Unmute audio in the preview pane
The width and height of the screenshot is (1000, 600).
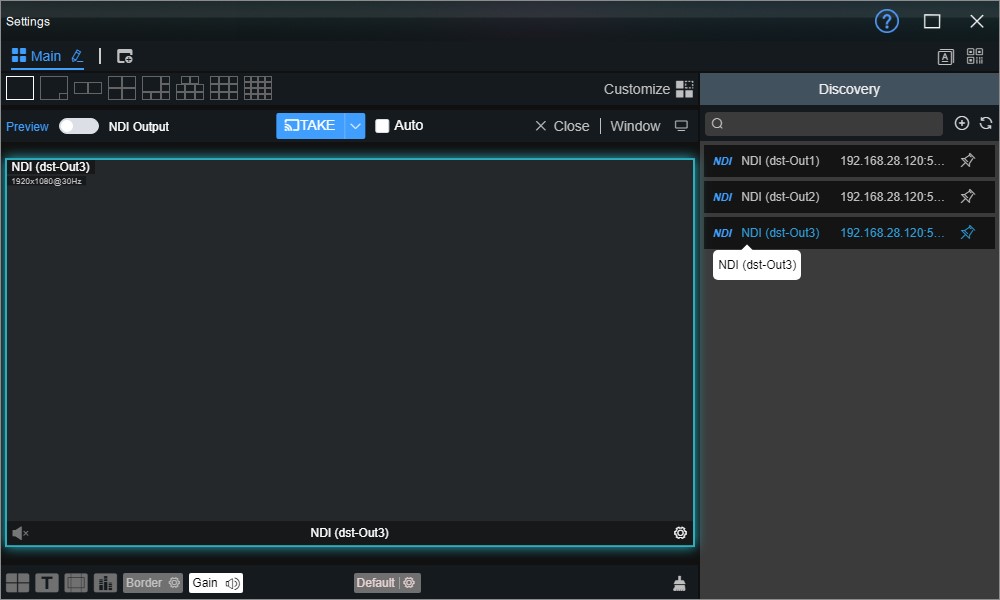(x=20, y=533)
